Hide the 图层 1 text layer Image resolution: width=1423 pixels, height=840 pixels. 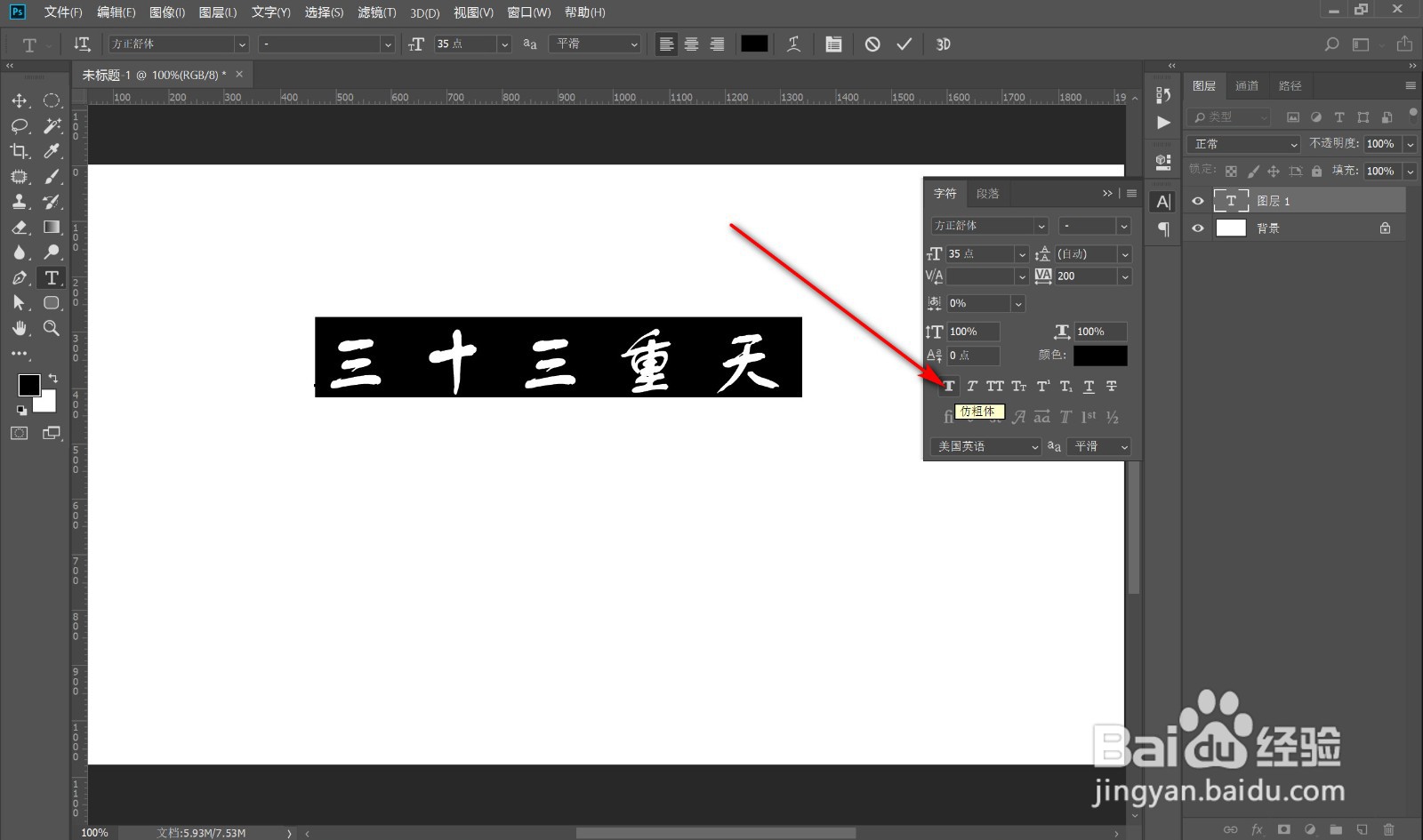(1198, 201)
